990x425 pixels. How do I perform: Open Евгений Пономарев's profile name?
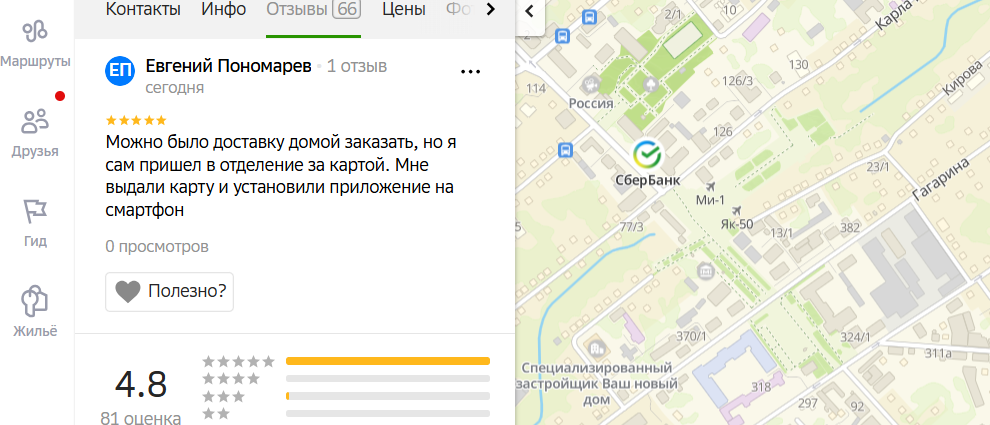point(229,66)
